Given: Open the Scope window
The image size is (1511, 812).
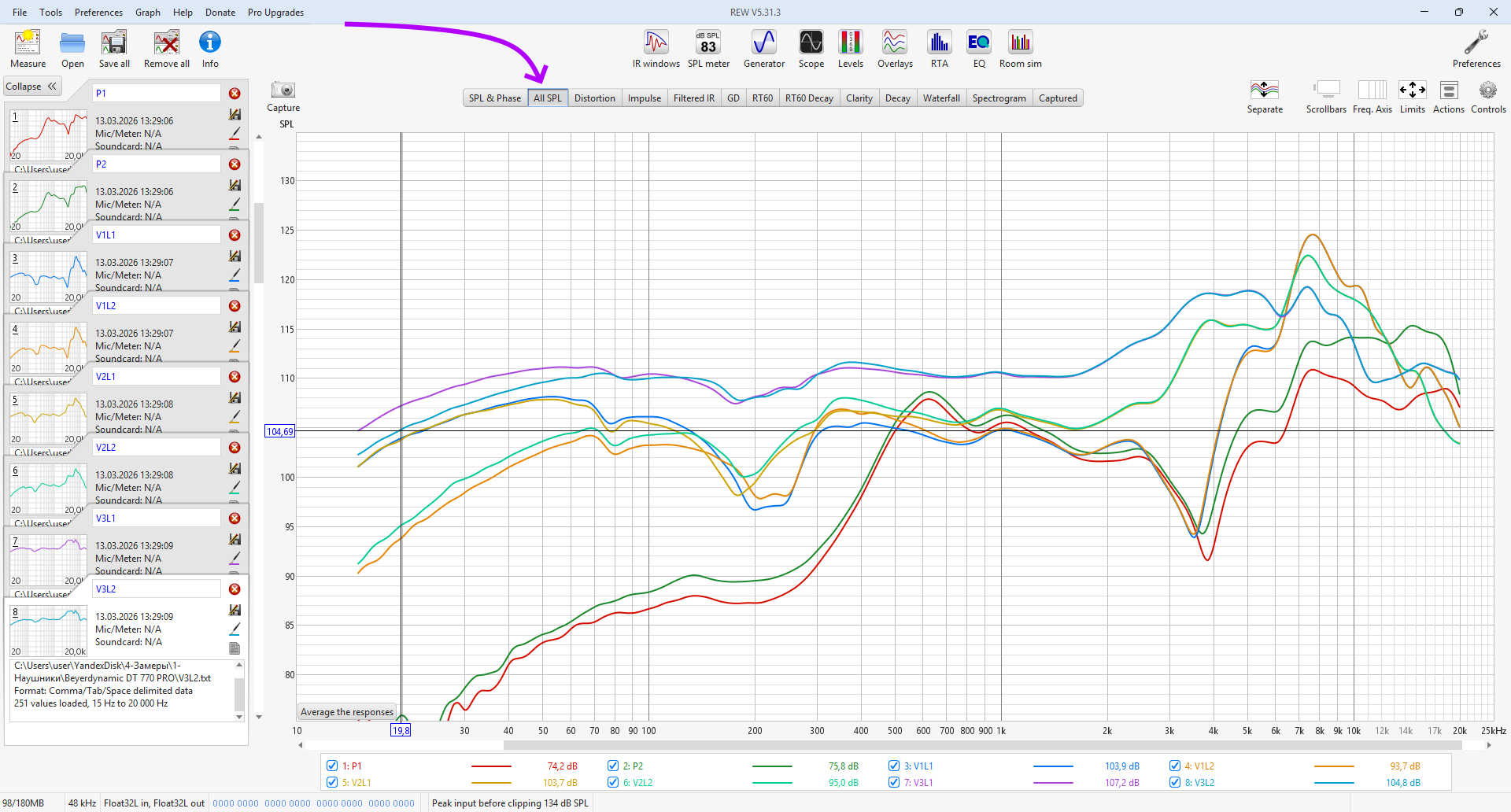Looking at the screenshot, I should click(811, 49).
